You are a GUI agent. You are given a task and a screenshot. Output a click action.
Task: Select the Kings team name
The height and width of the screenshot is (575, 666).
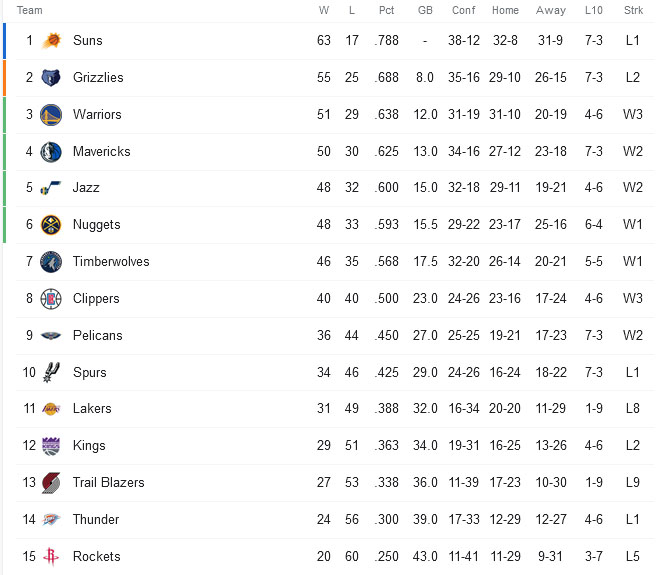point(89,445)
